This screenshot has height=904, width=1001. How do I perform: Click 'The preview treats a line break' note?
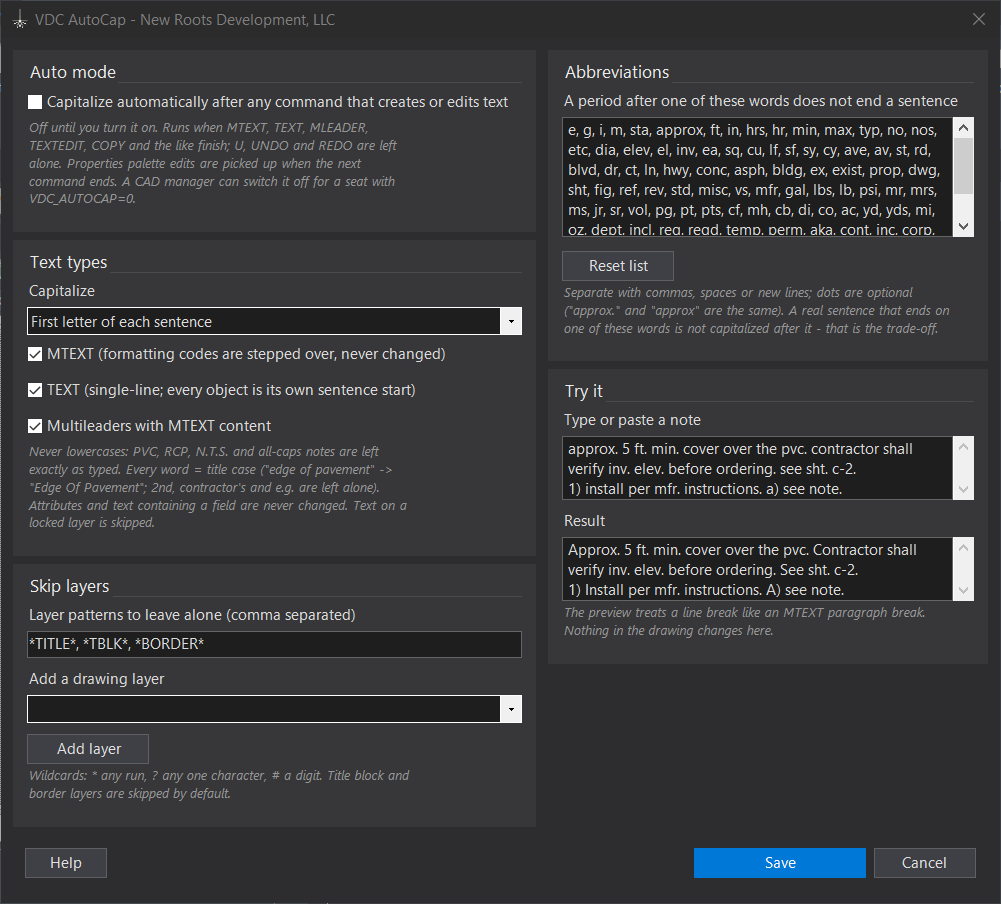pyautogui.click(x=744, y=621)
